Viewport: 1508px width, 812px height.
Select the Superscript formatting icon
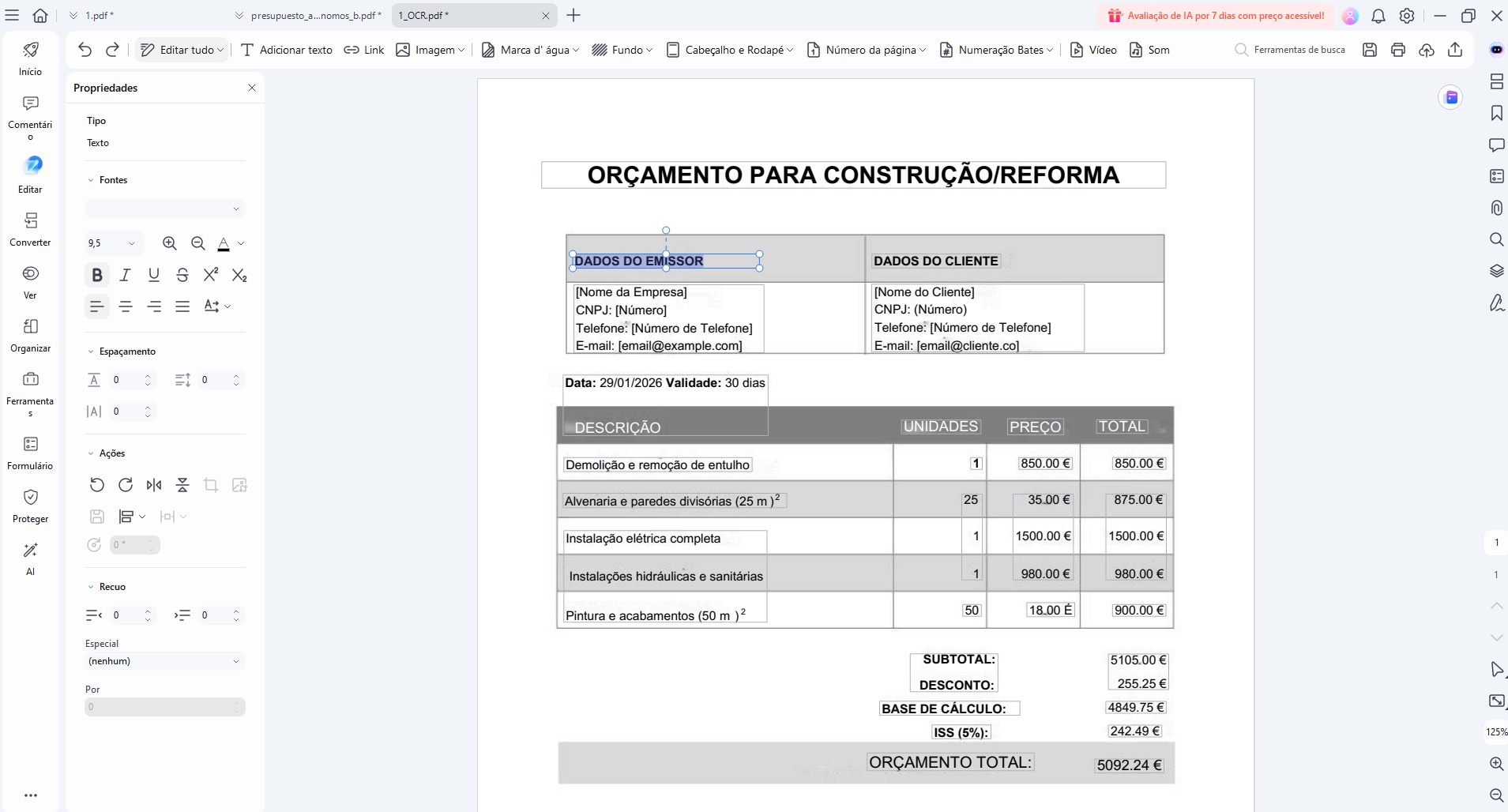coord(210,275)
